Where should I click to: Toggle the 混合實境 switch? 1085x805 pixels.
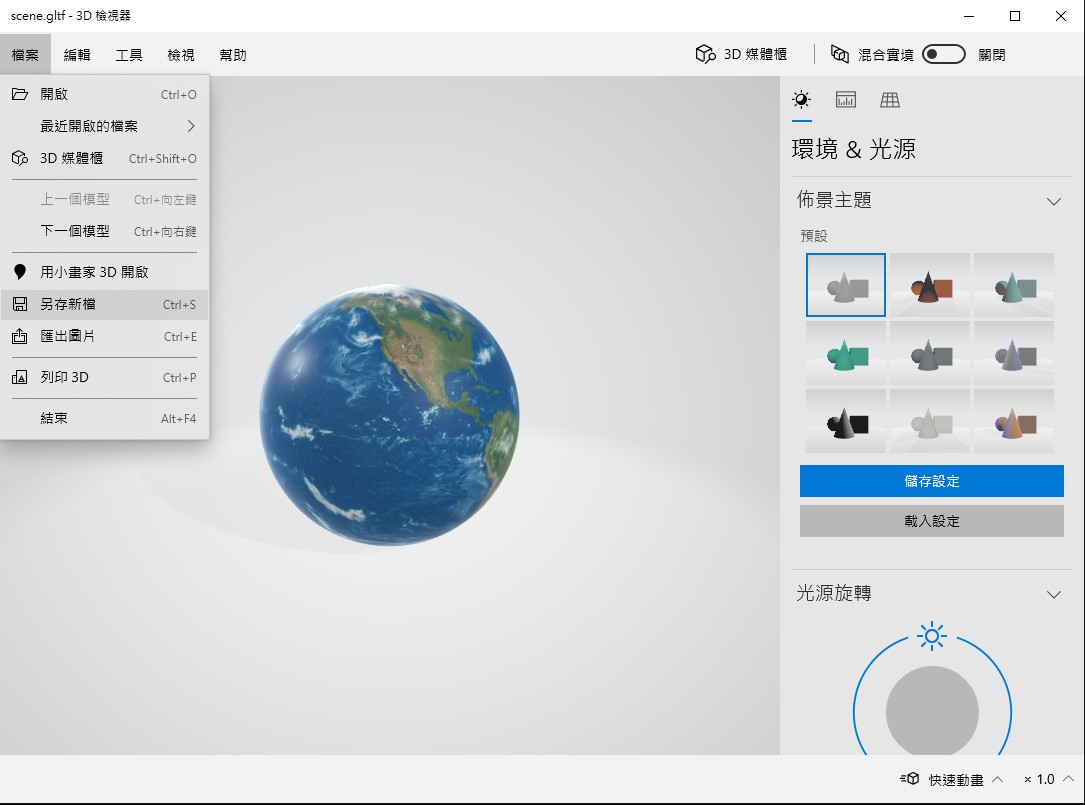coord(943,55)
